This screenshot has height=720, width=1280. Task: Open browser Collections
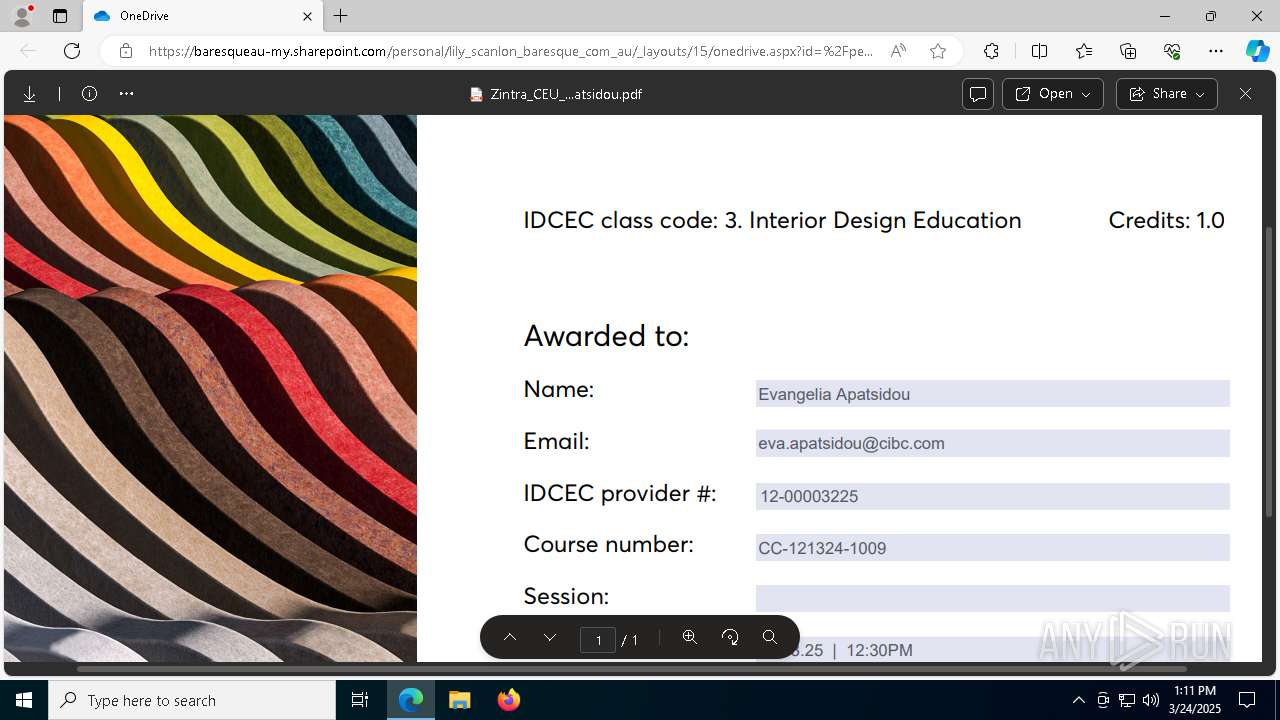[x=1128, y=51]
